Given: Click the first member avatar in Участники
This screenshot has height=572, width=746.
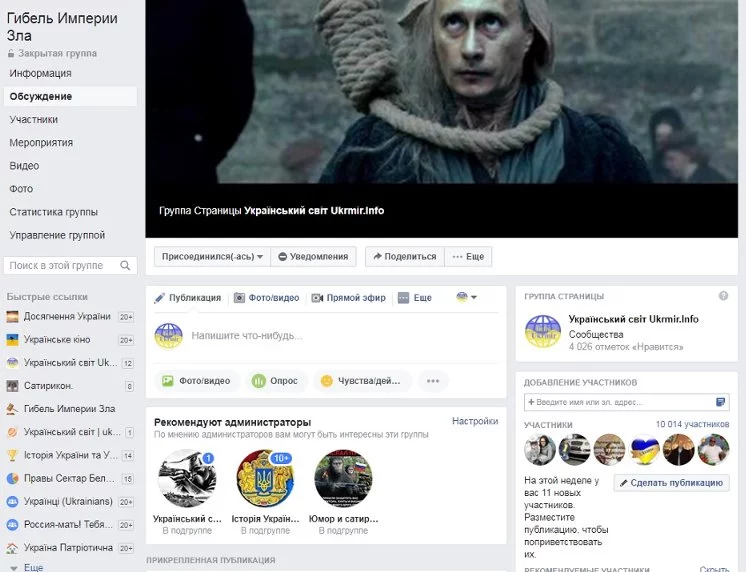Looking at the screenshot, I should coord(540,449).
